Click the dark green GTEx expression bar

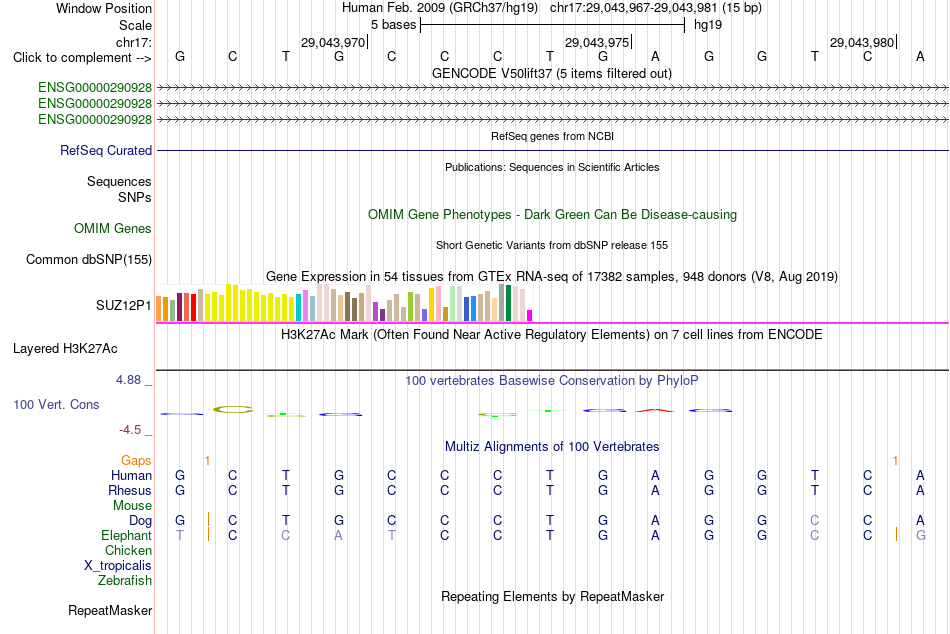[x=509, y=303]
